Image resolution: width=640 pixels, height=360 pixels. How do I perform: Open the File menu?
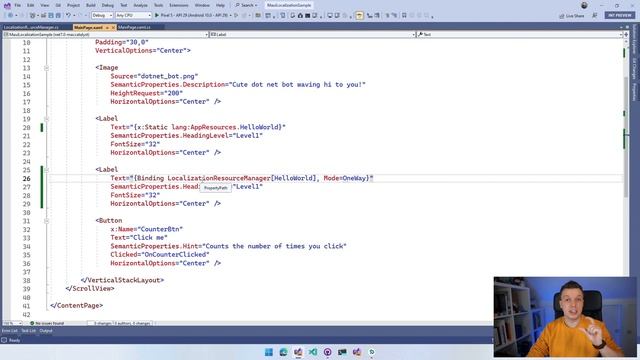click(18, 5)
